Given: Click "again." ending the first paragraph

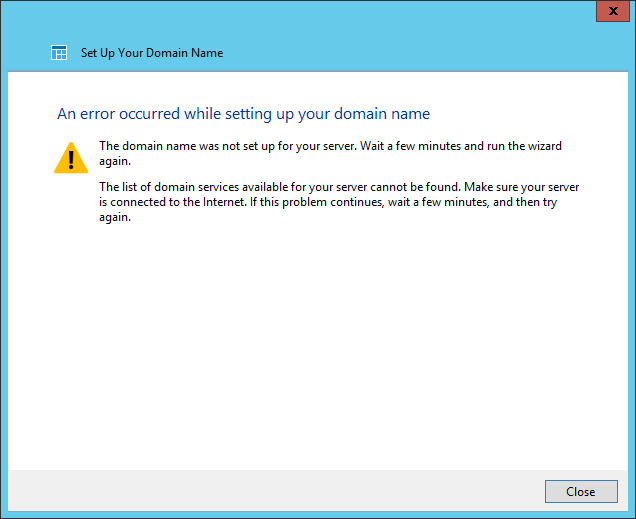Looking at the screenshot, I should tap(115, 160).
